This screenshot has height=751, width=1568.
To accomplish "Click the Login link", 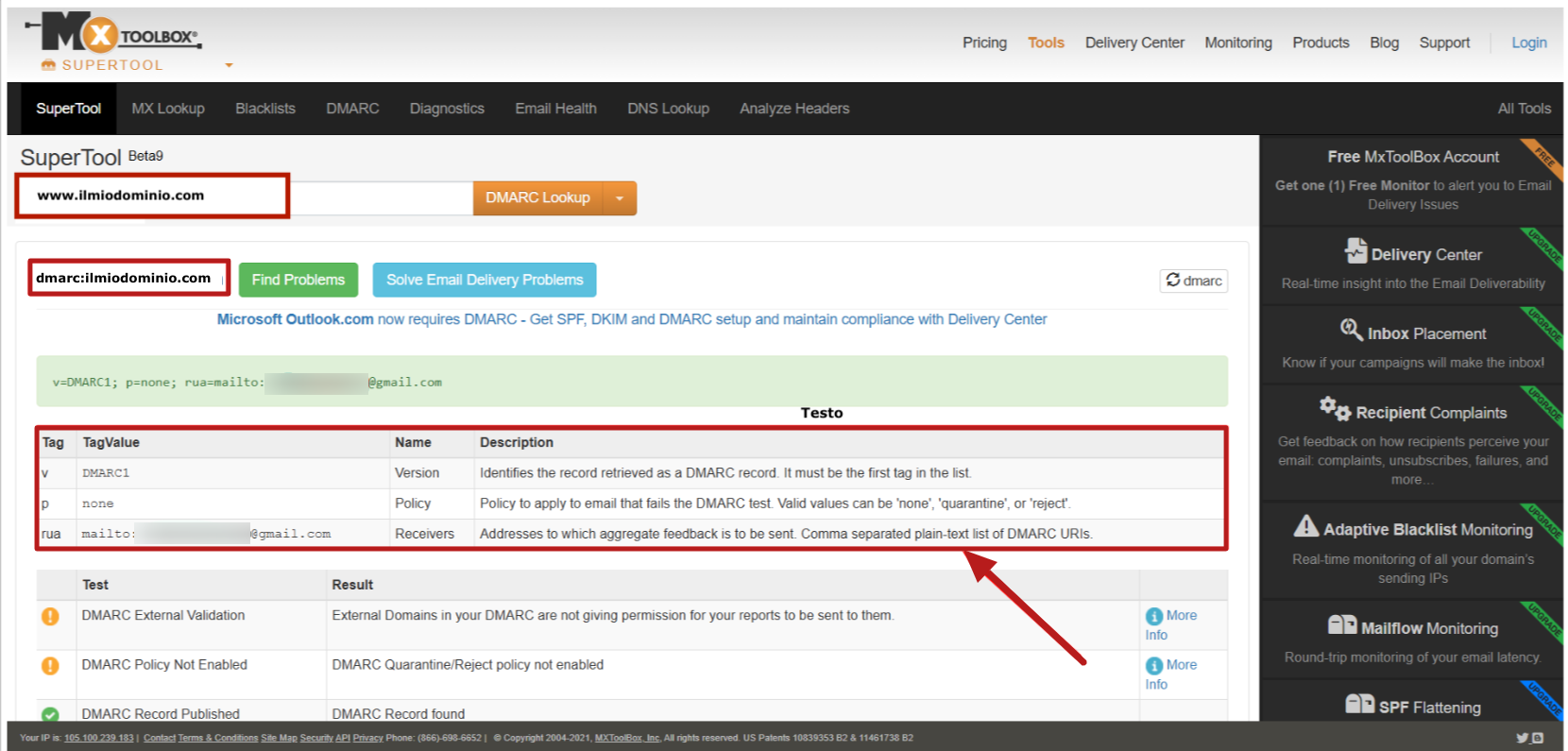I will pyautogui.click(x=1528, y=43).
